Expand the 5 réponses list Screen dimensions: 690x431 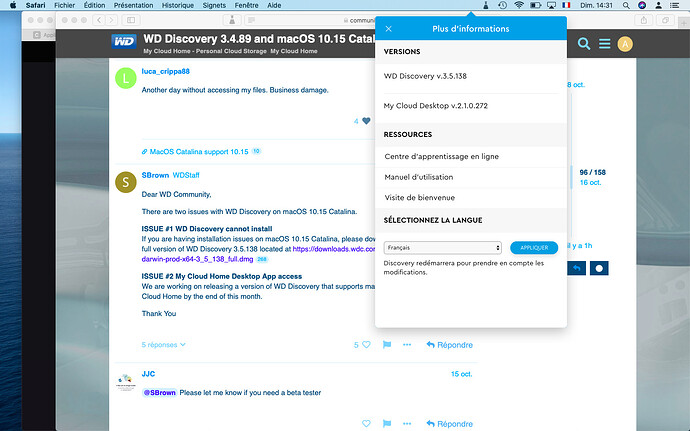[x=163, y=345]
